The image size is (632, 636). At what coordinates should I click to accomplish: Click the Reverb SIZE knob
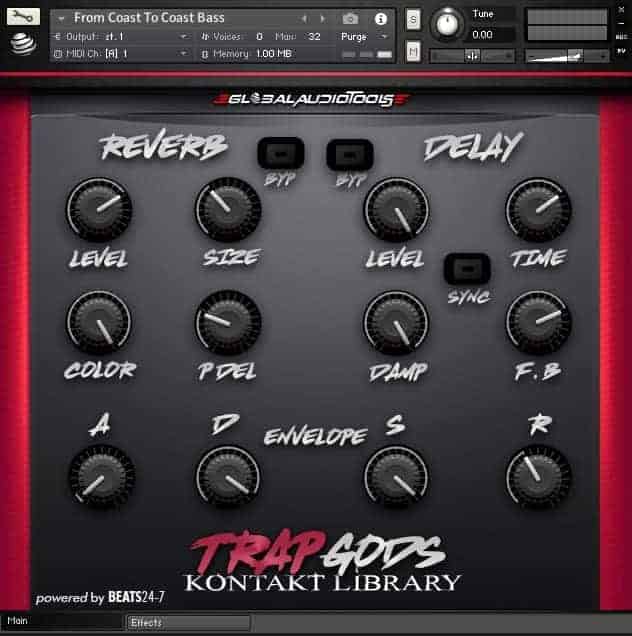[x=228, y=209]
